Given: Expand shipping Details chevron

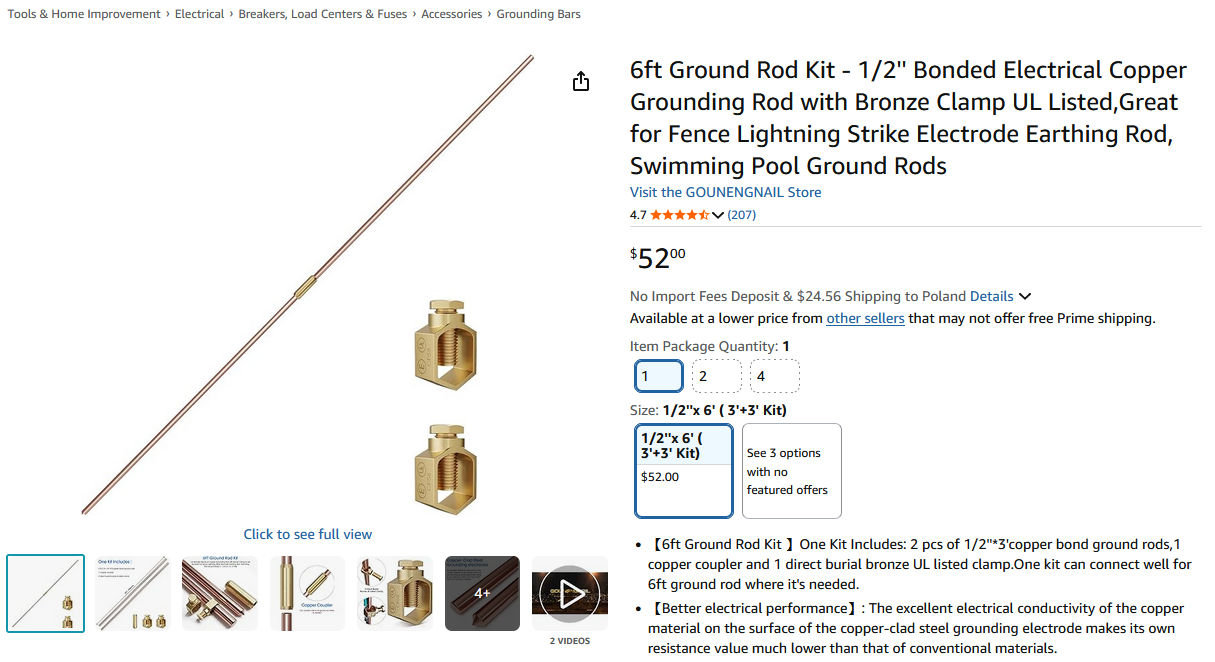Looking at the screenshot, I should tap(1025, 297).
